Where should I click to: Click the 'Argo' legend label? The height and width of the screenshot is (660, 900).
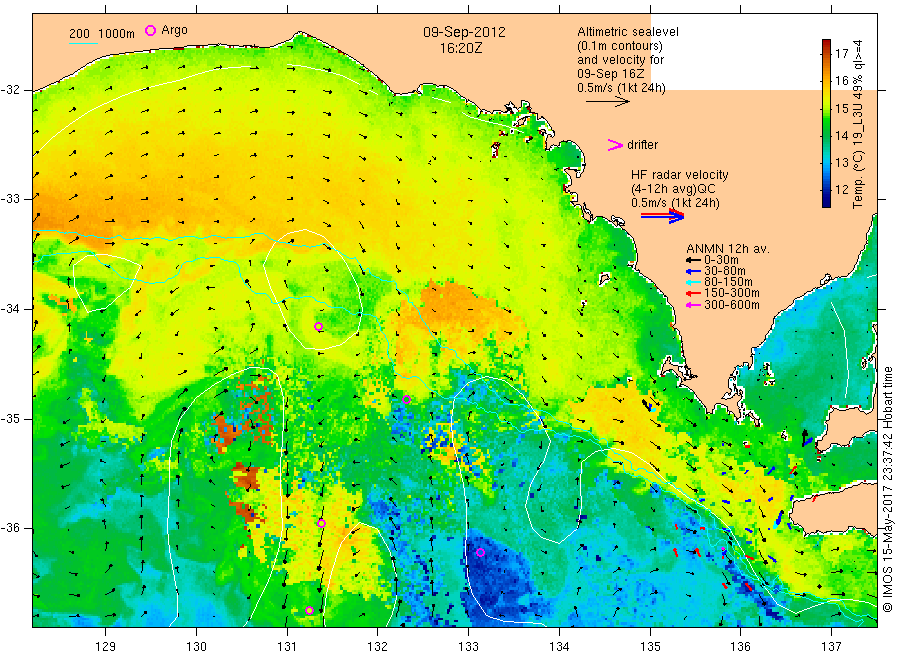pyautogui.click(x=174, y=30)
